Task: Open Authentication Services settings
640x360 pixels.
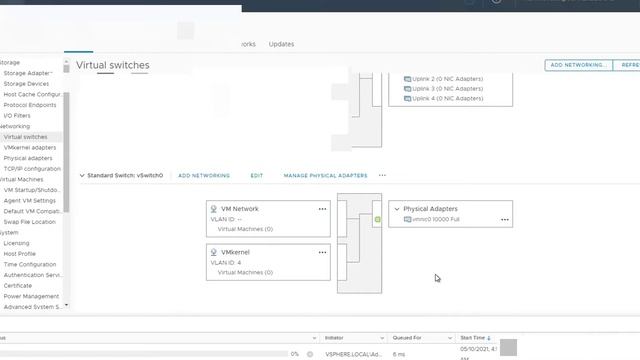Action: [32, 275]
